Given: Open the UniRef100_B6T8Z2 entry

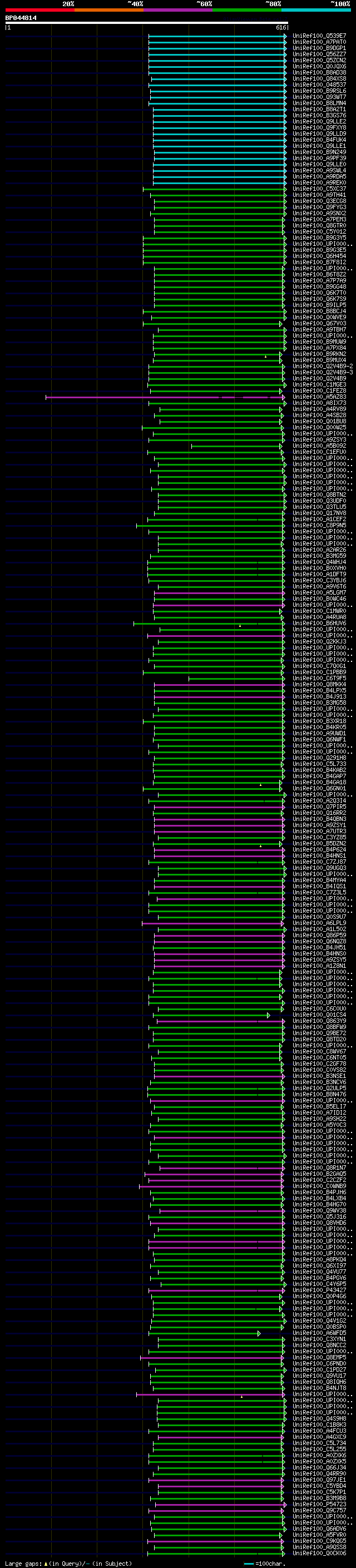Looking at the screenshot, I should pyautogui.click(x=319, y=275).
